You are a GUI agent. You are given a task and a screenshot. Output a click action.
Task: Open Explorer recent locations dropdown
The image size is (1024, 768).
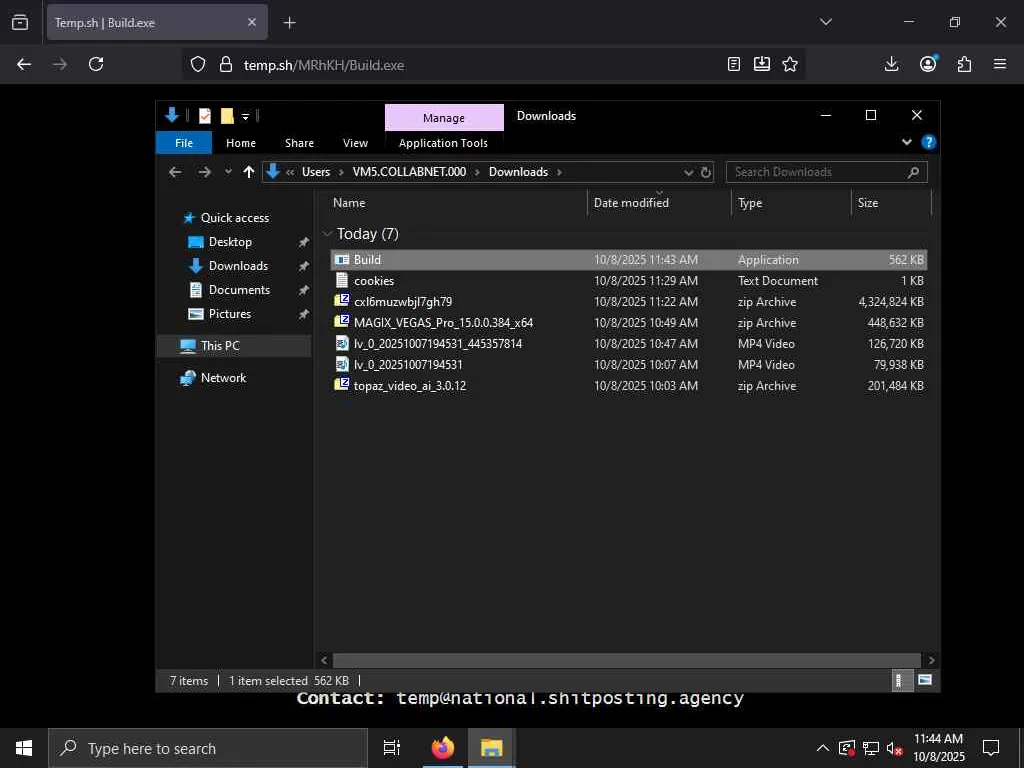[228, 172]
